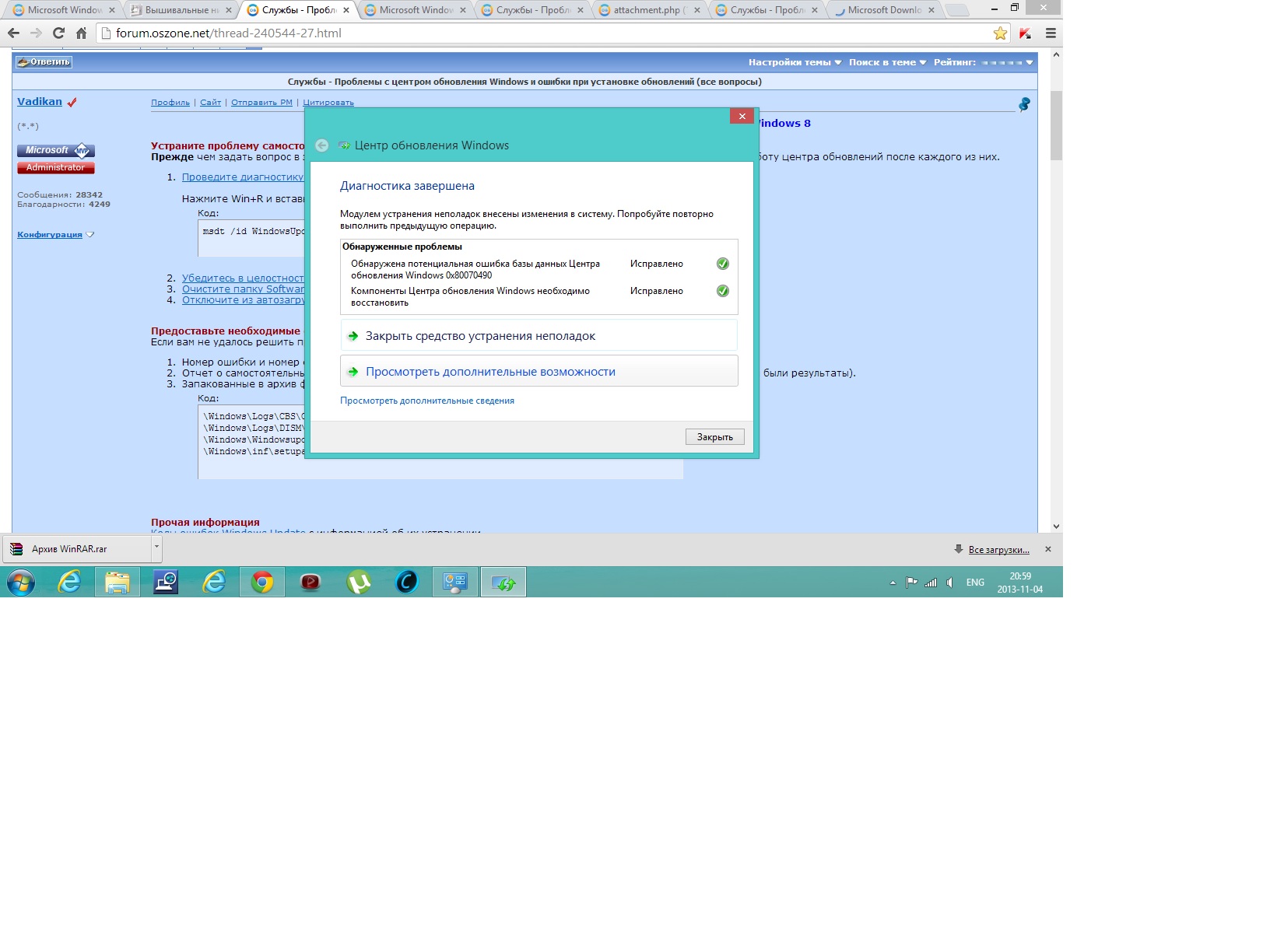1270x952 pixels.
Task: Open the Профиль link
Action: click(x=170, y=103)
